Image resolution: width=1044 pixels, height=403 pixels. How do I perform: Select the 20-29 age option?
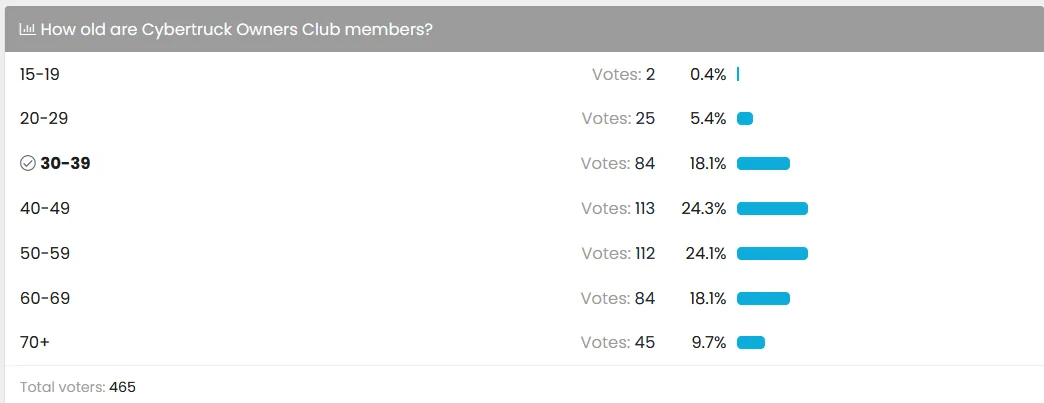pyautogui.click(x=44, y=119)
